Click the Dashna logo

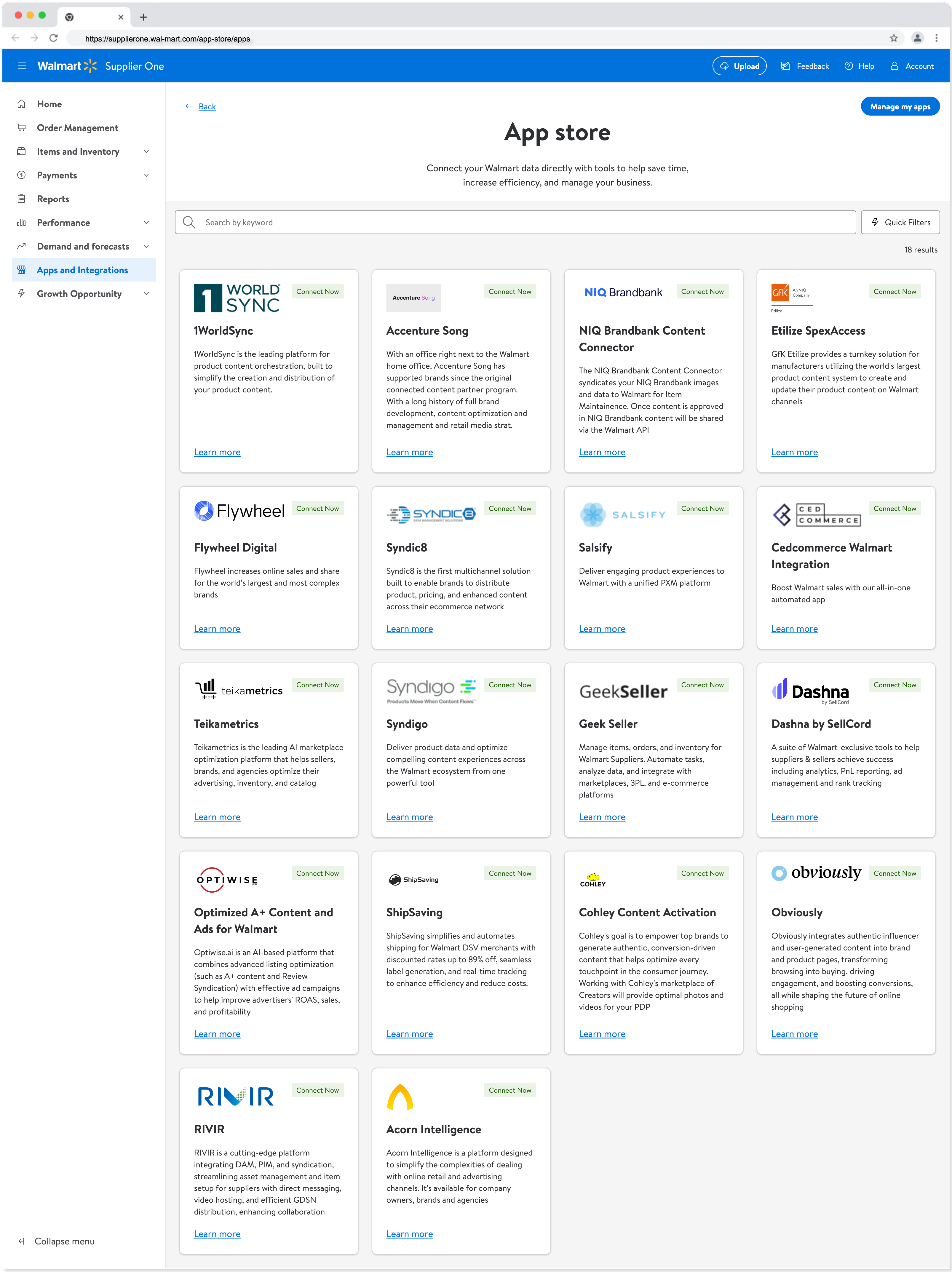[811, 691]
